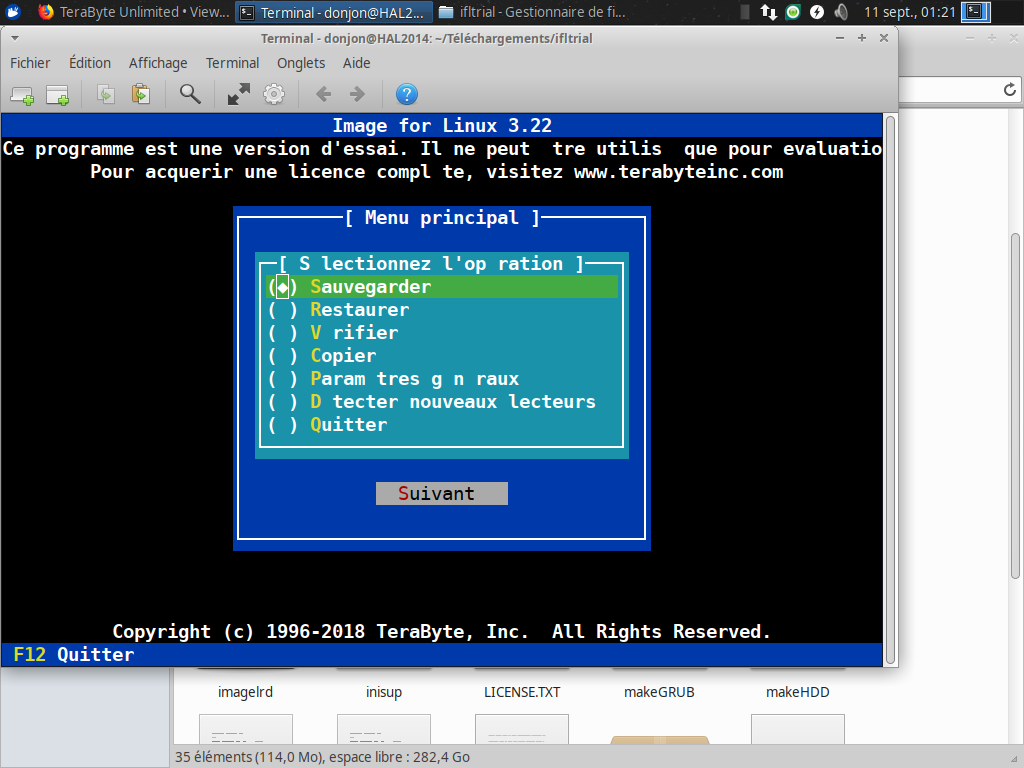Click the Paste toolbar icon

coord(140,95)
